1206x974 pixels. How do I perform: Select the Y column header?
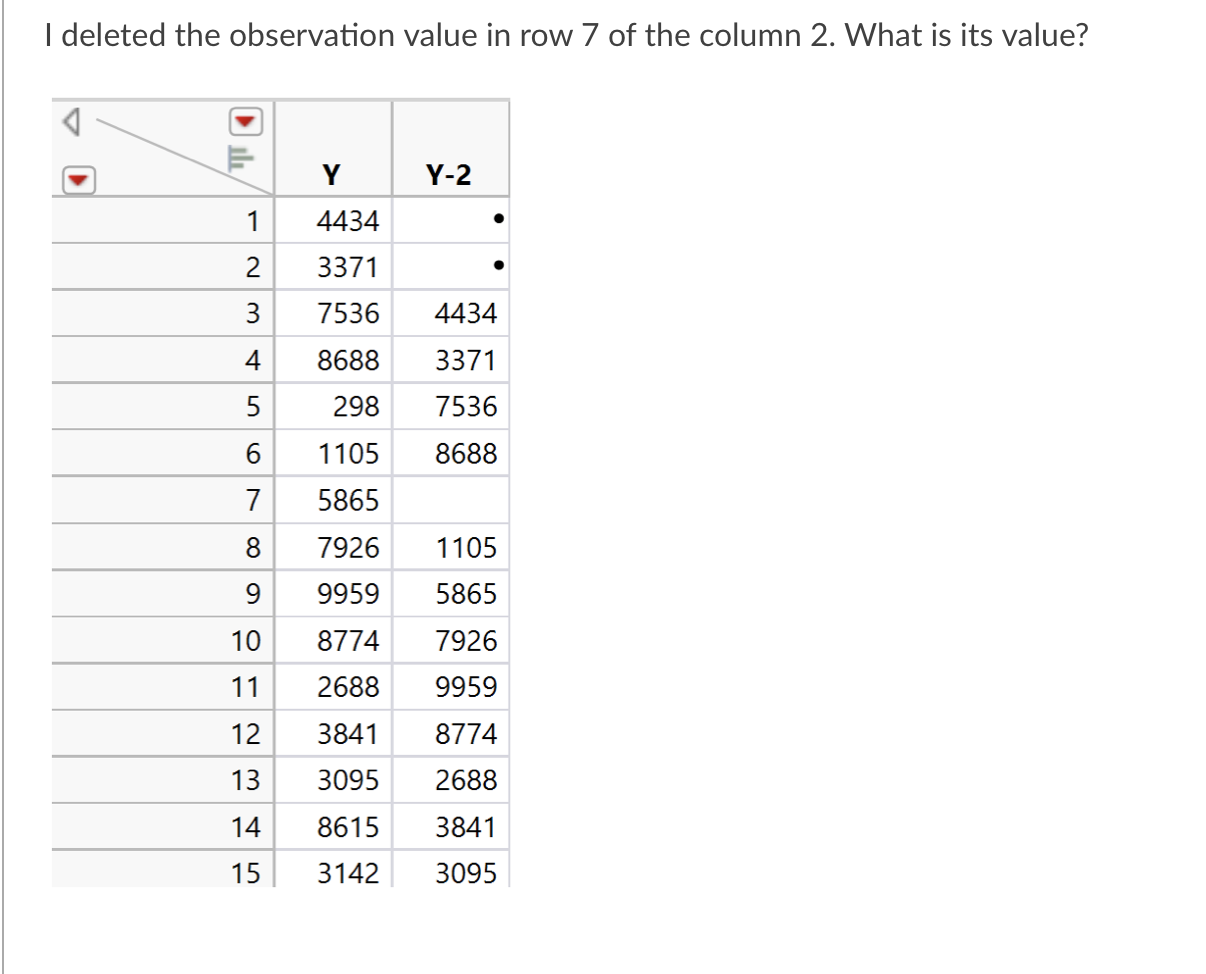pos(331,174)
